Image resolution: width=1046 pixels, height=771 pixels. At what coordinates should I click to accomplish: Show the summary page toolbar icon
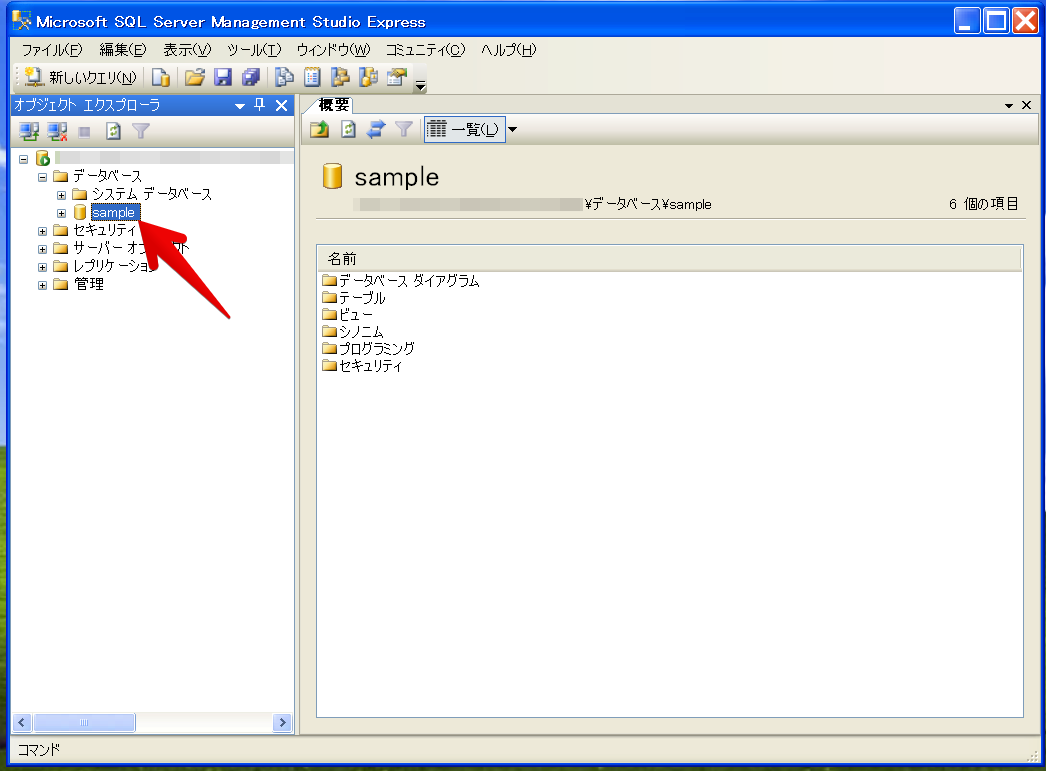click(x=312, y=77)
